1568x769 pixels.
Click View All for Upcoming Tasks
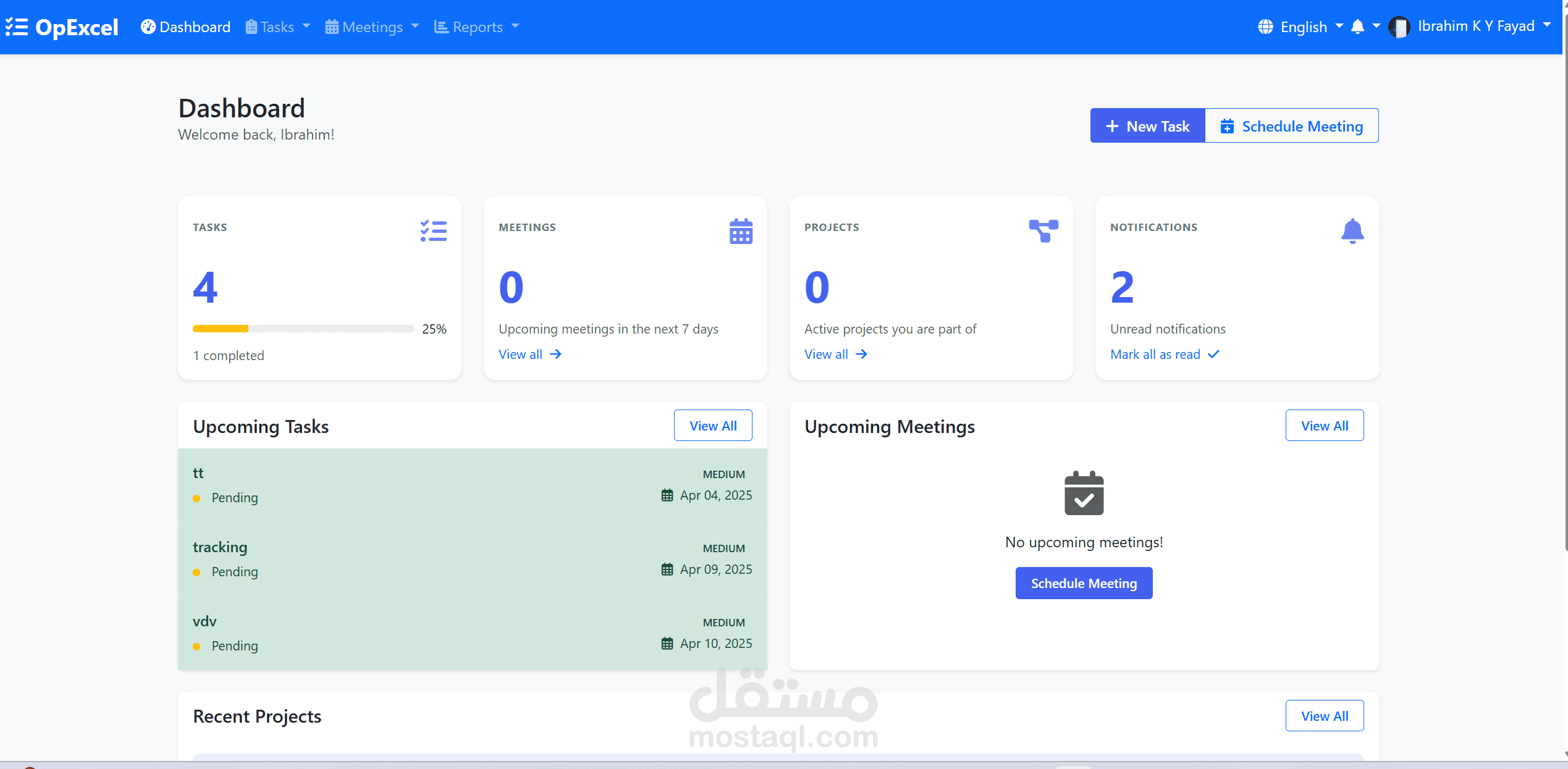click(x=713, y=426)
